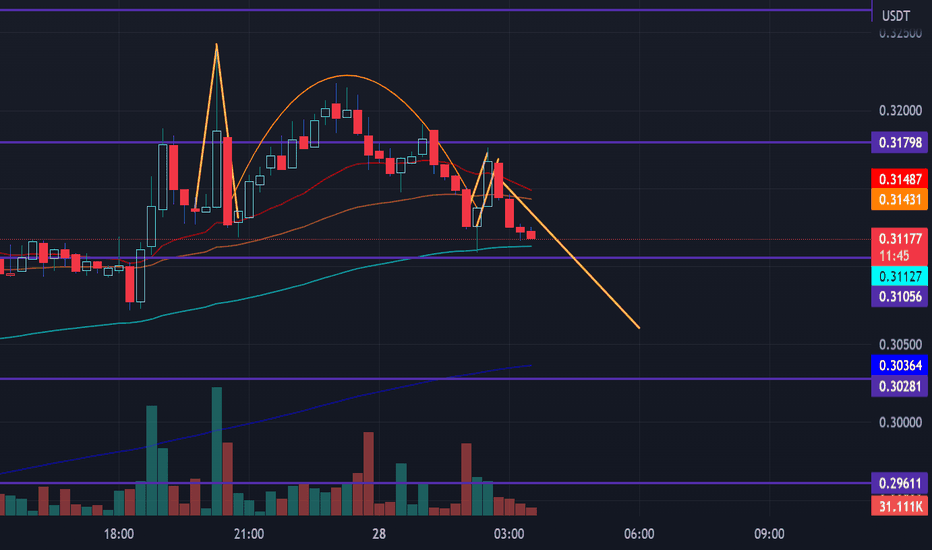Click the orange 0.31431 moving average label

click(x=899, y=199)
